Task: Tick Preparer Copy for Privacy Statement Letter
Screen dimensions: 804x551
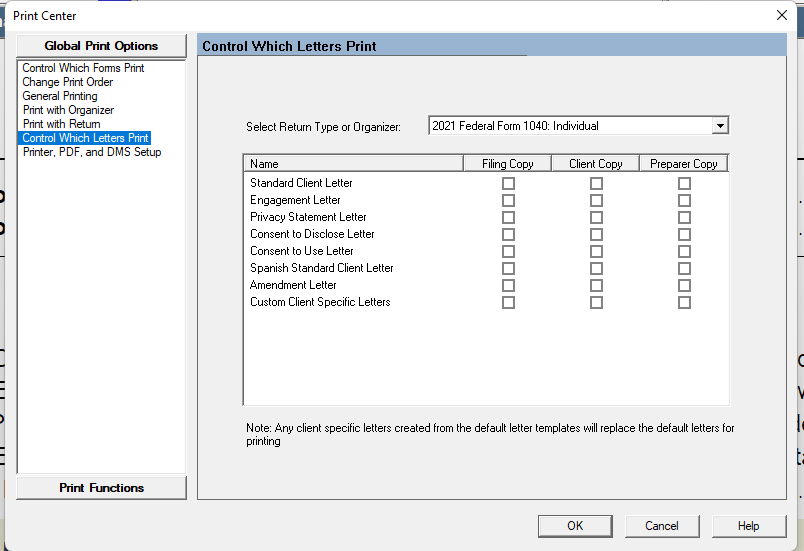Action: [x=684, y=218]
